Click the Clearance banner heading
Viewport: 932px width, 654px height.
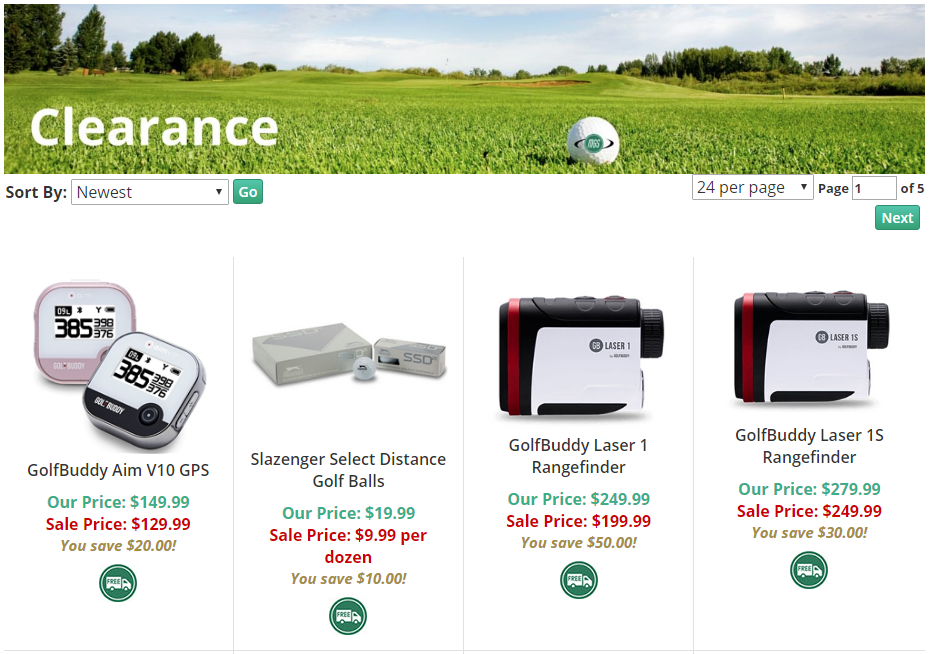tap(155, 127)
